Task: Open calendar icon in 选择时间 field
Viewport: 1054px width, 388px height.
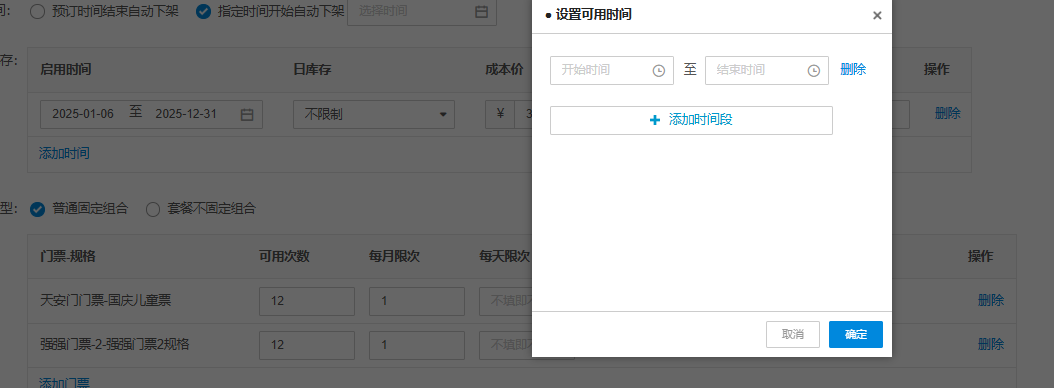Action: (481, 11)
